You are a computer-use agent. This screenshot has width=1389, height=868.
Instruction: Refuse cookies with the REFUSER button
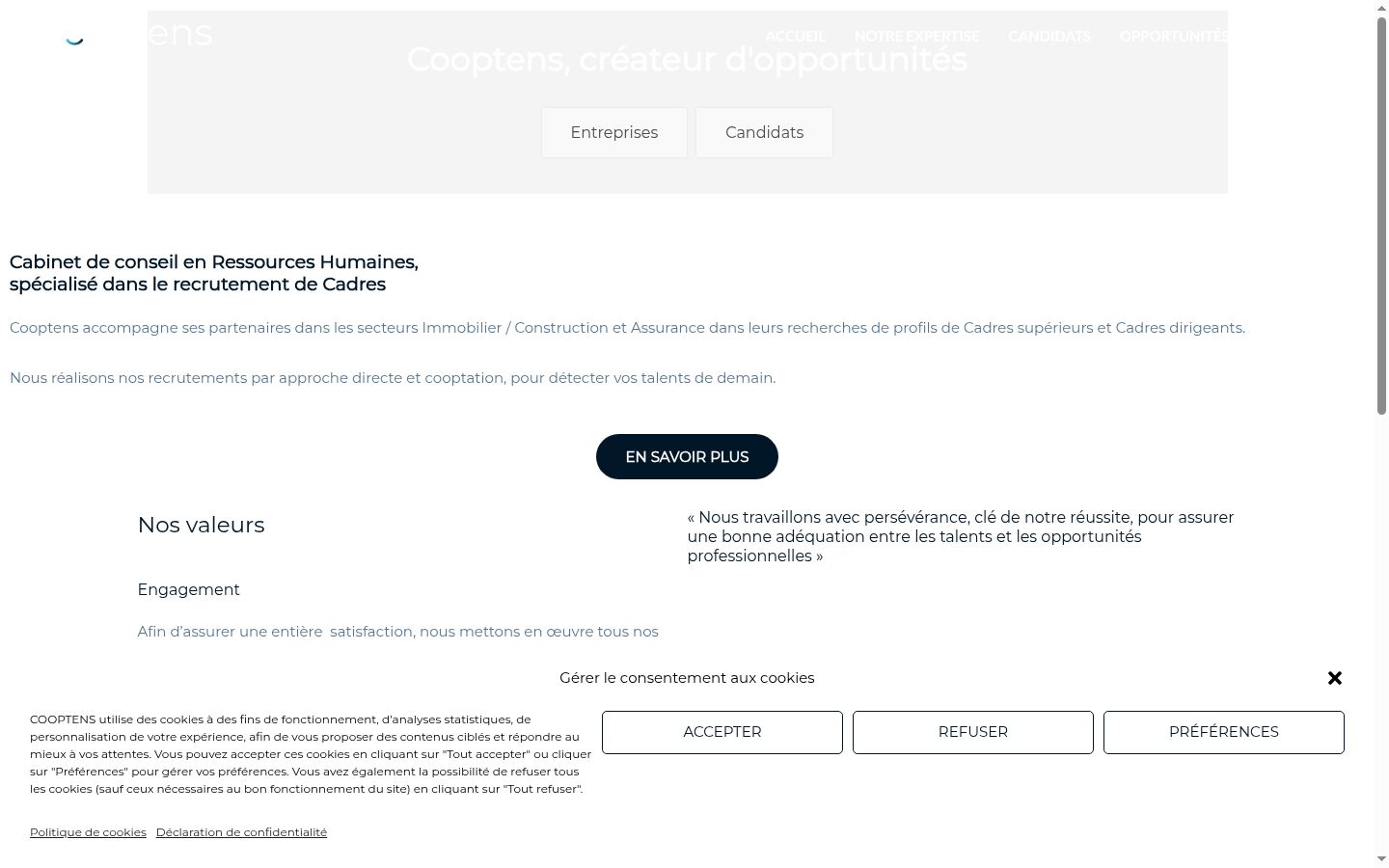(973, 732)
